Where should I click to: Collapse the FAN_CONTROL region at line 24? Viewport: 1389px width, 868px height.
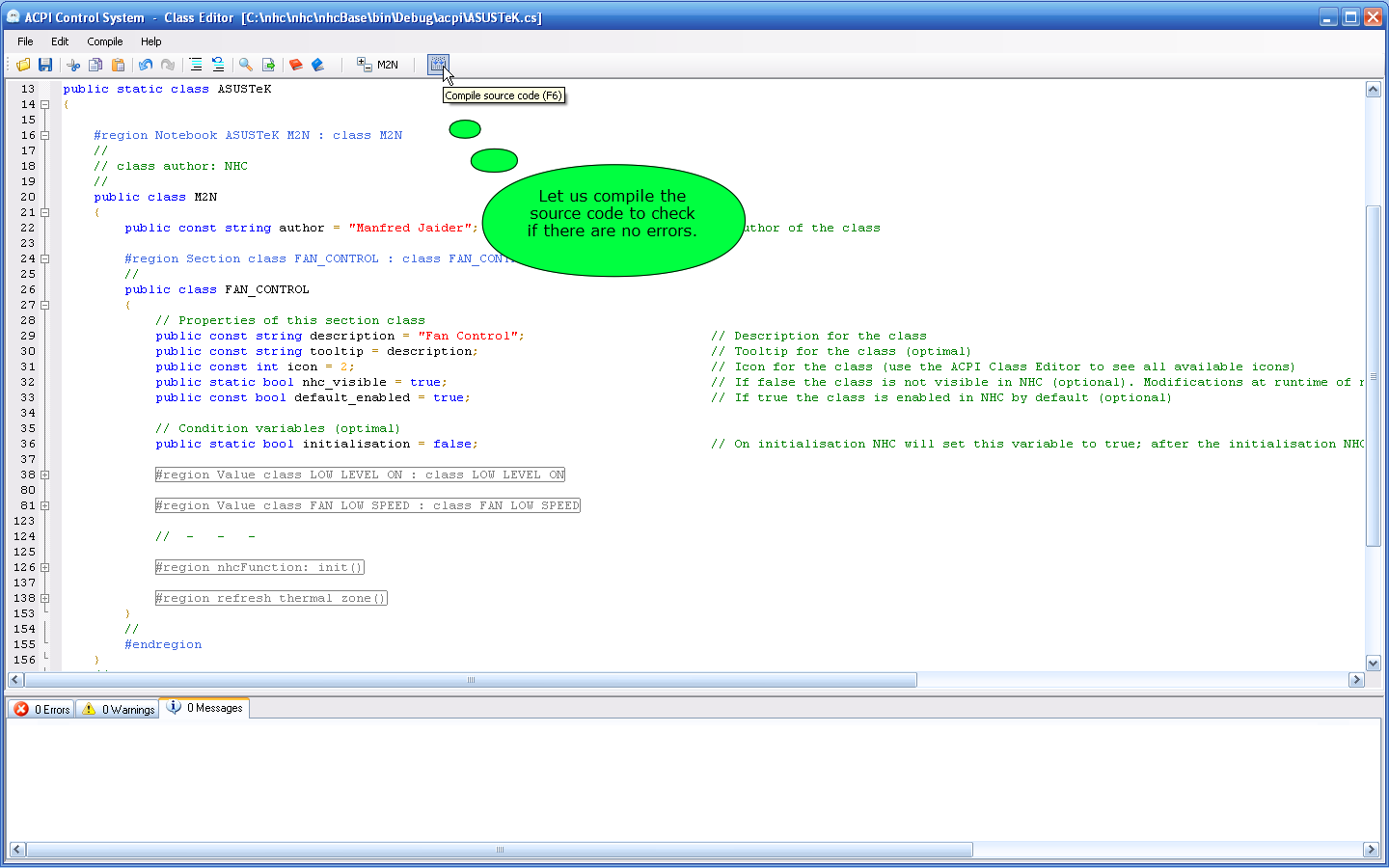click(44, 258)
